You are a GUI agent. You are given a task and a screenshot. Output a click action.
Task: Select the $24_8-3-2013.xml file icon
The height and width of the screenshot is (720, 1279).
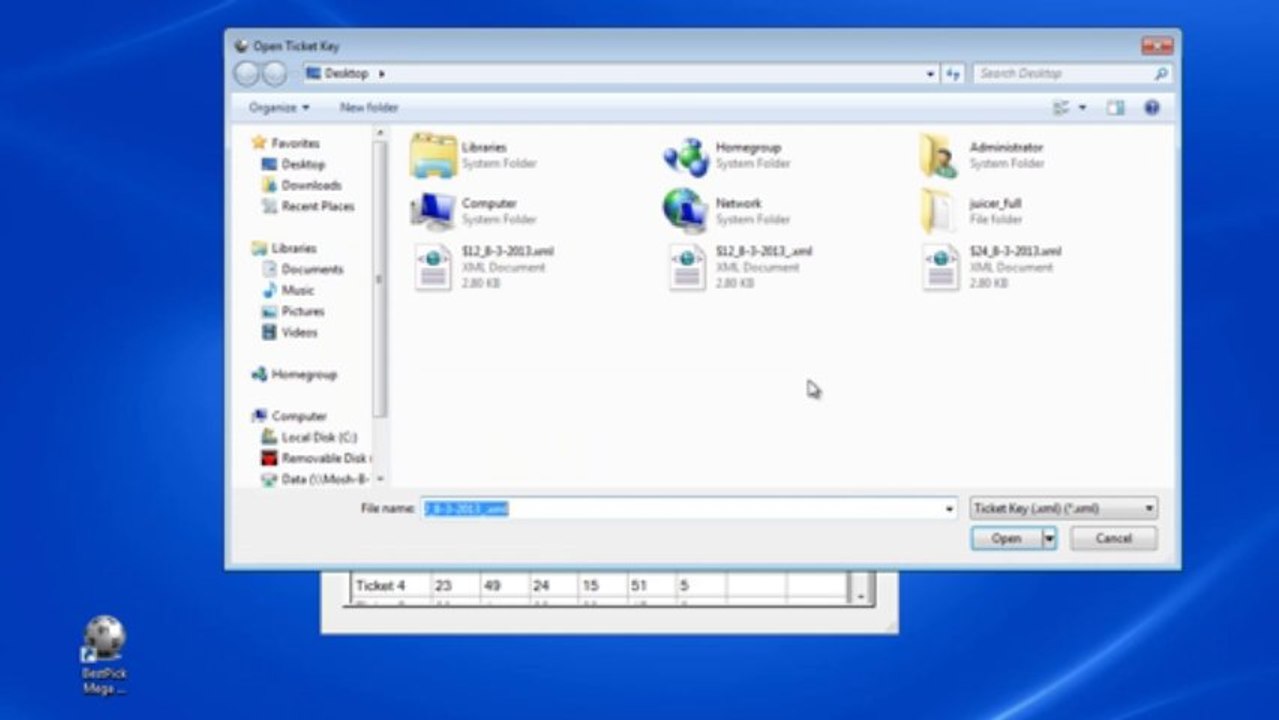[940, 268]
